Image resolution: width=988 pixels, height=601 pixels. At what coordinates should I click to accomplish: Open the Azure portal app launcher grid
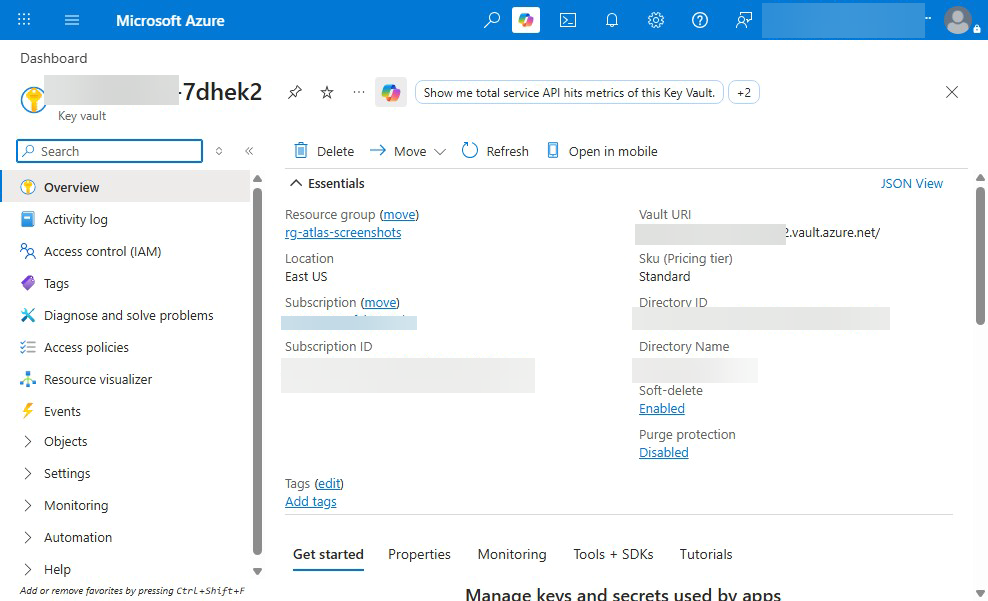(24, 20)
